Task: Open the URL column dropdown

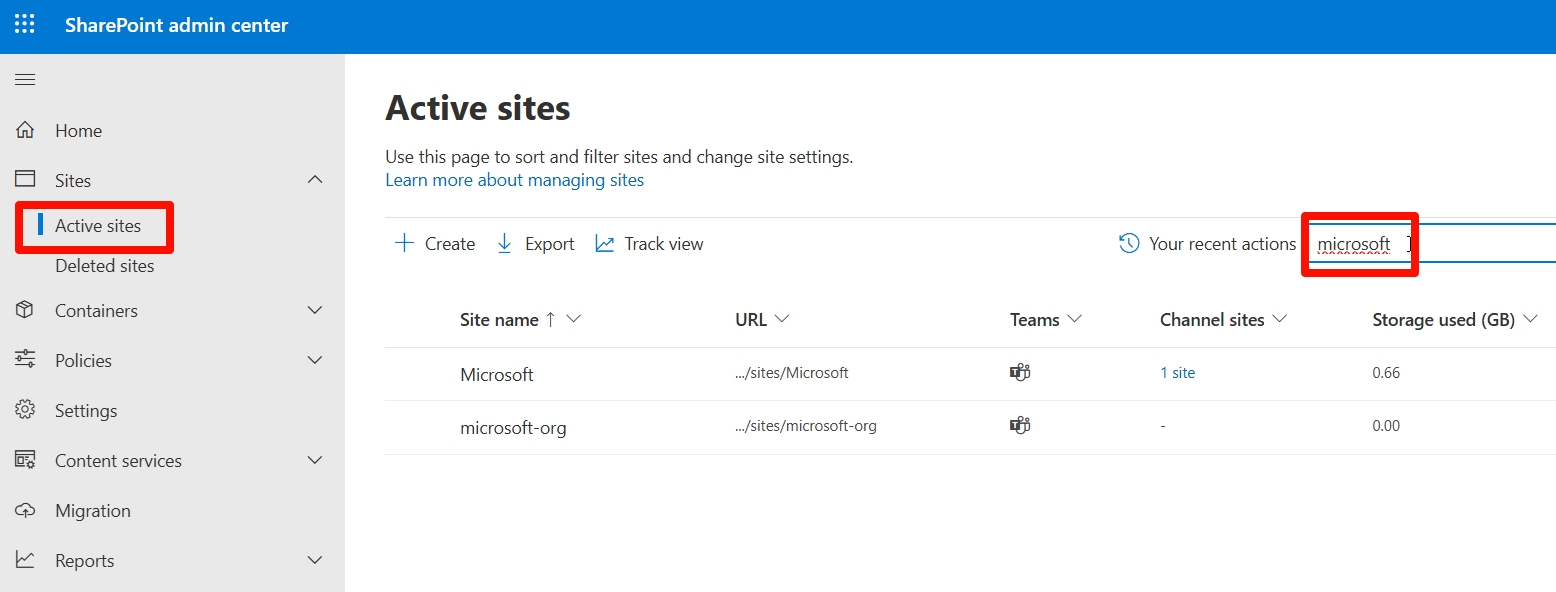Action: point(782,320)
